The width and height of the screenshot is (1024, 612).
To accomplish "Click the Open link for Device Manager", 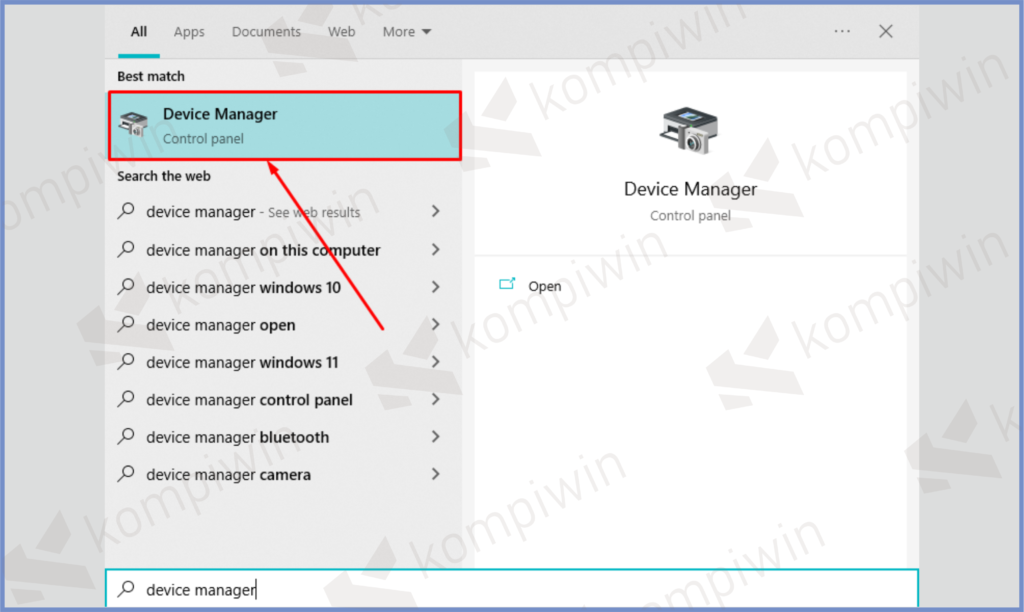I will pos(544,286).
